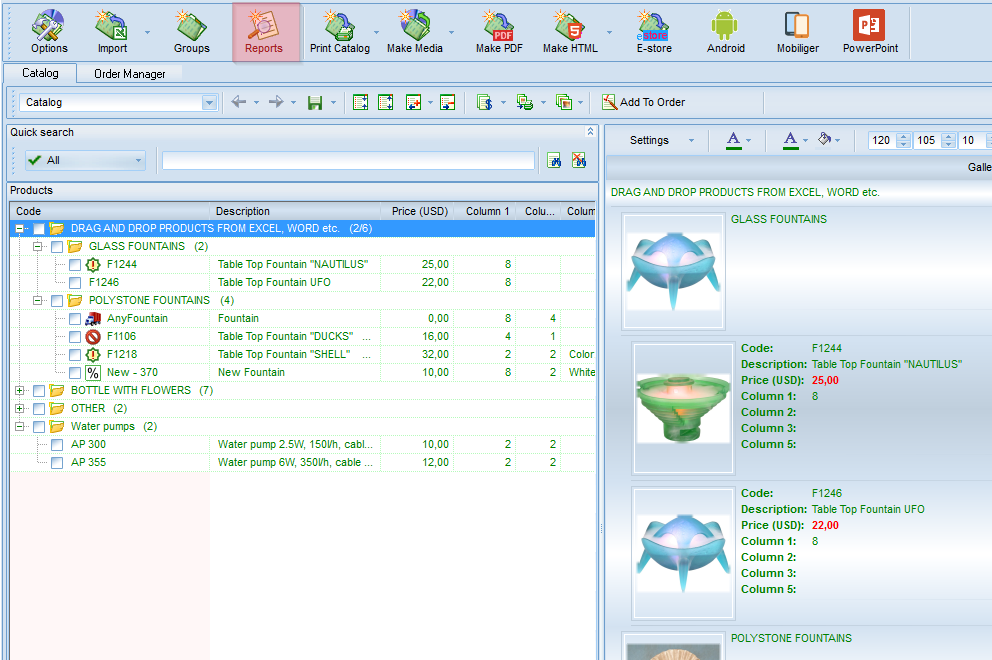
Task: Expand the BOTTLE WITH FLOWERS group
Action: pyautogui.click(x=20, y=391)
